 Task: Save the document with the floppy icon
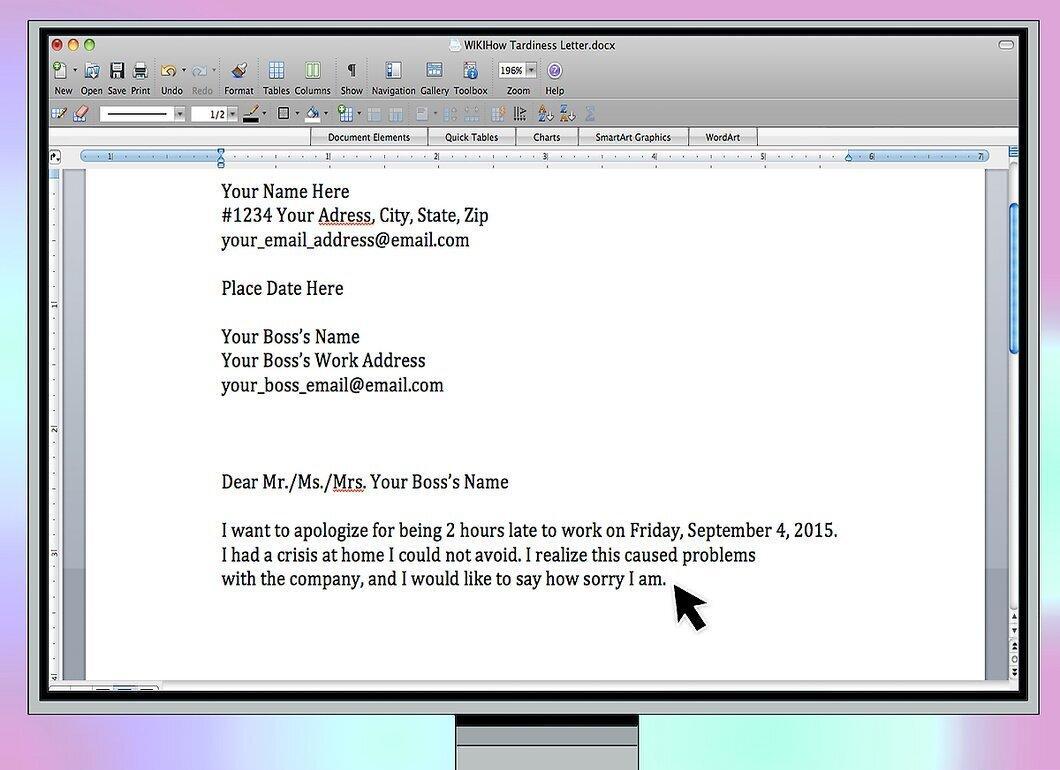(x=117, y=70)
